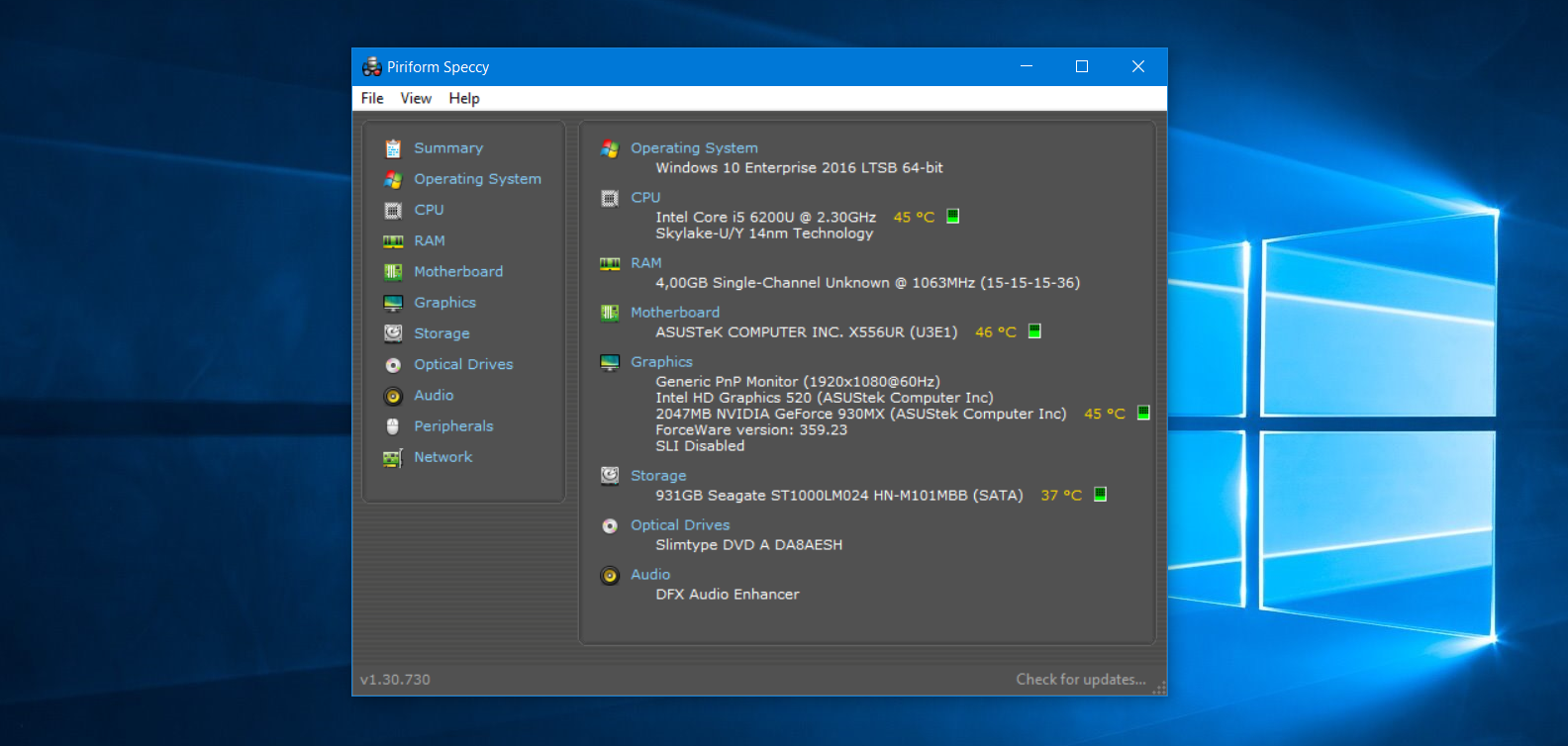Select Peripherals in the sidebar

click(x=453, y=426)
